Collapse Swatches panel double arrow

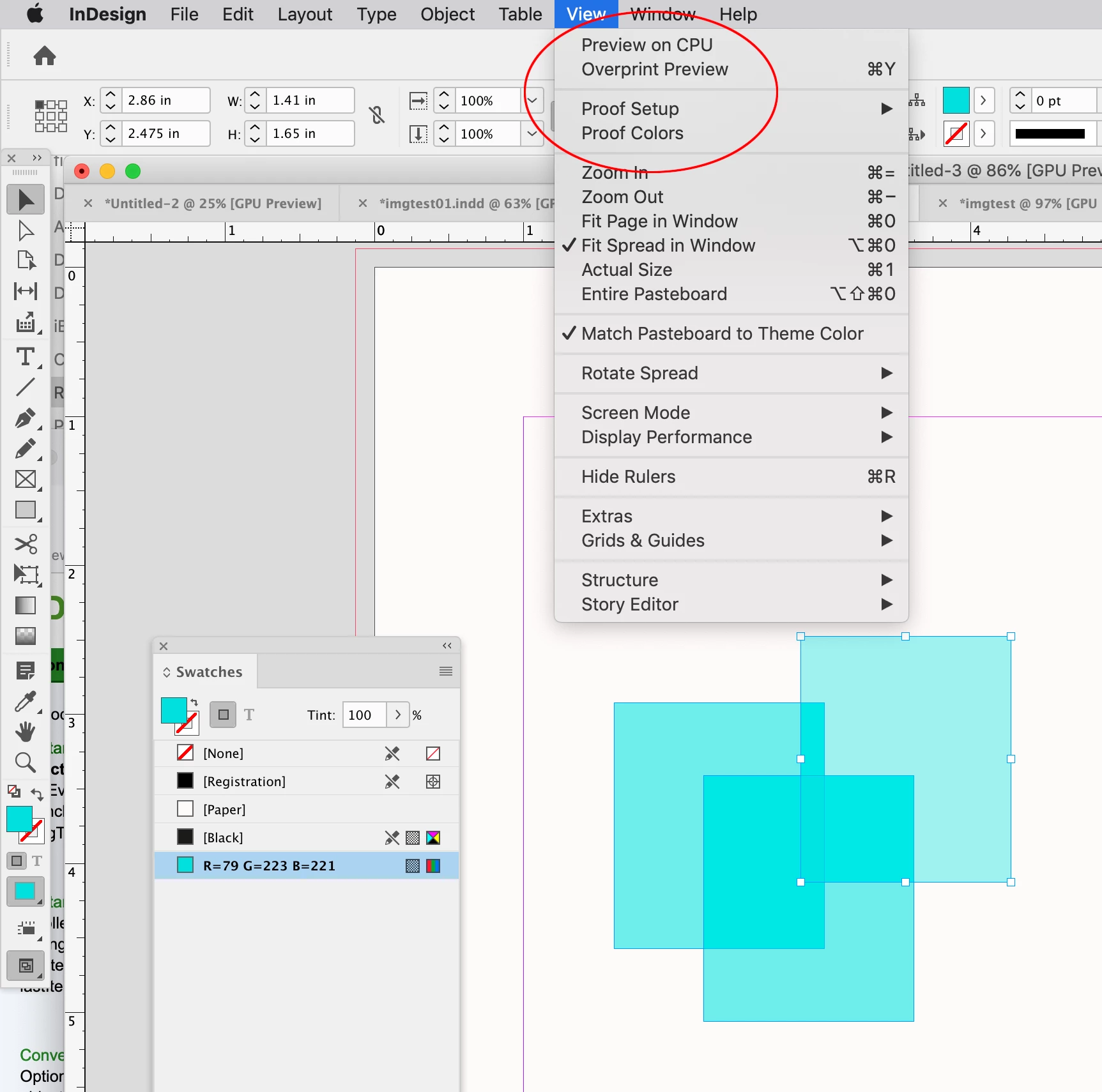tap(447, 646)
